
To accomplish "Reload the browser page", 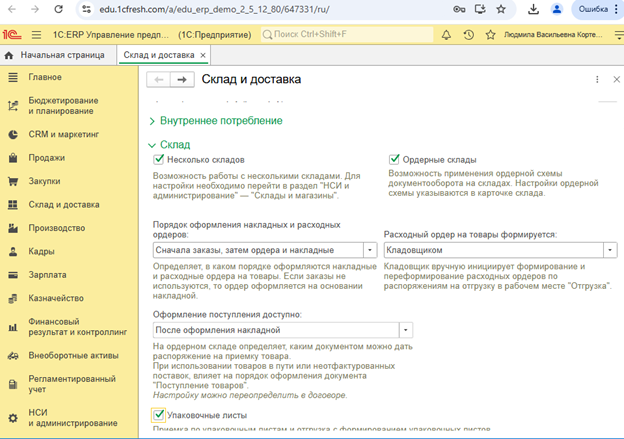I will 58,9.
